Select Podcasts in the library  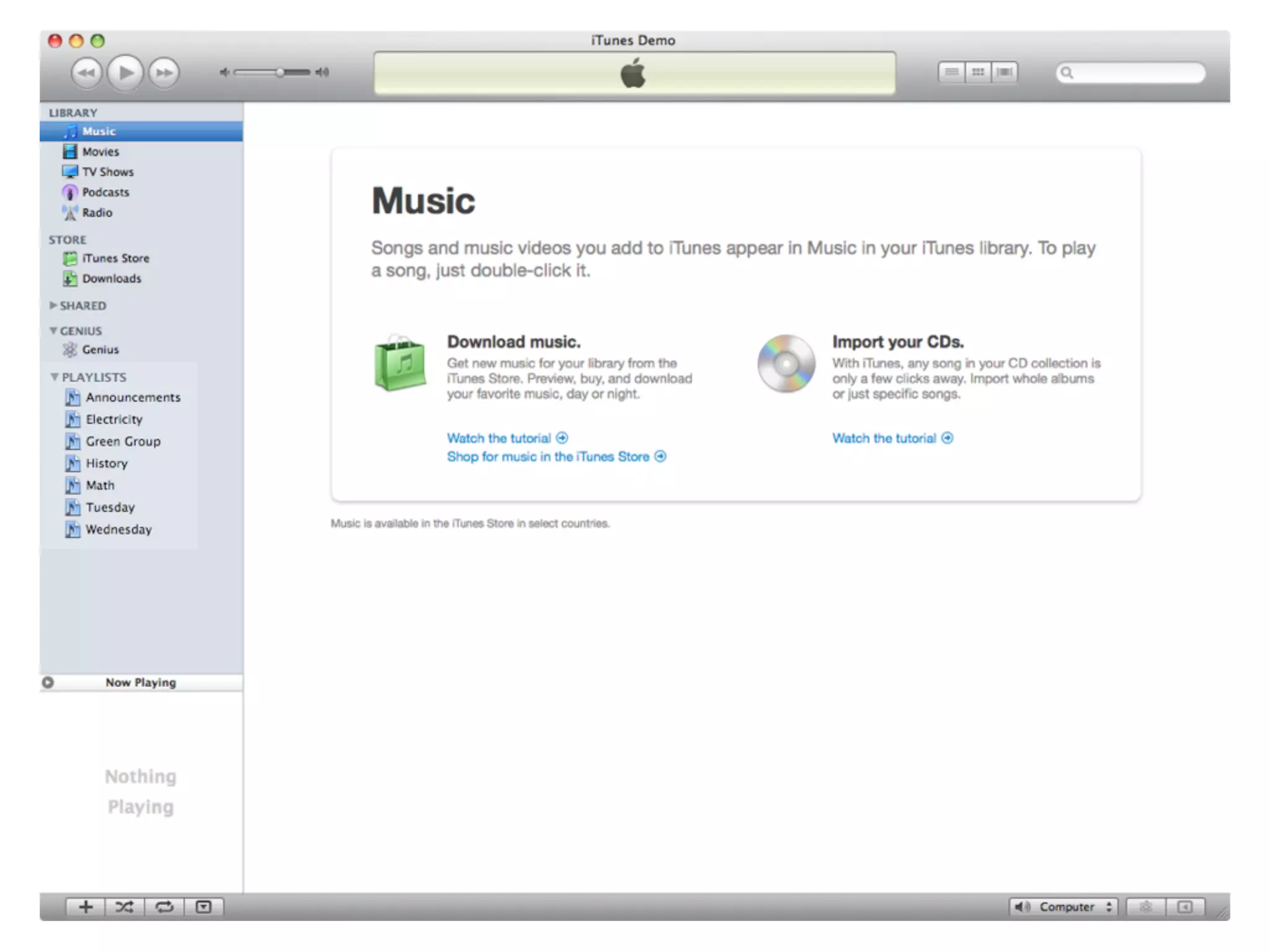coord(105,192)
